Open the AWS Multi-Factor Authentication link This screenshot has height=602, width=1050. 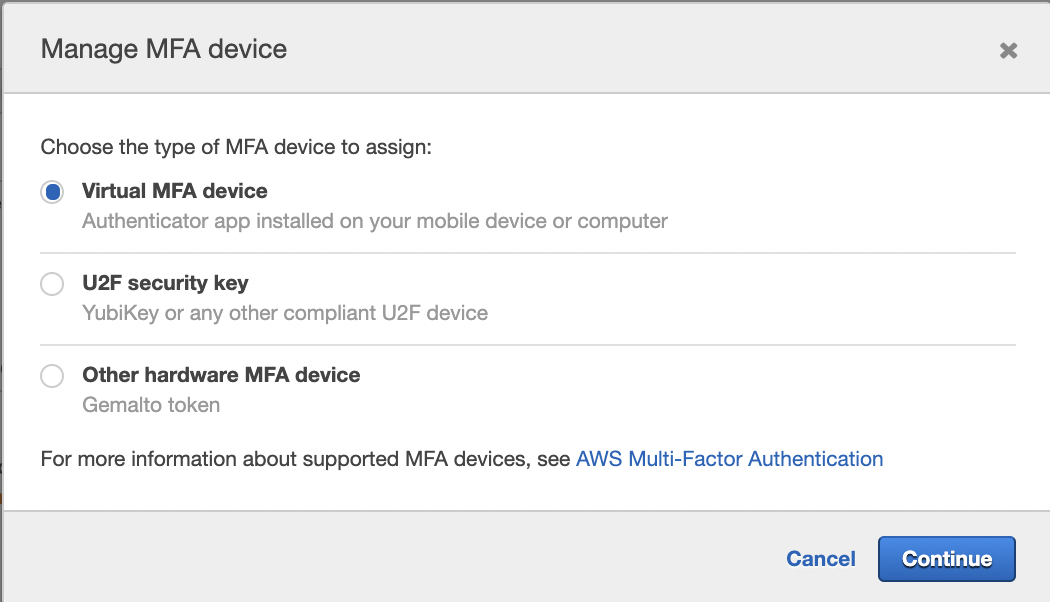pyautogui.click(x=729, y=458)
